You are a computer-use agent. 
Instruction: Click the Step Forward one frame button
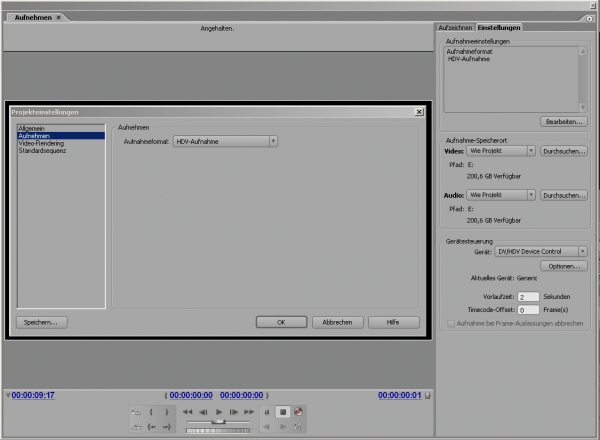[x=234, y=412]
